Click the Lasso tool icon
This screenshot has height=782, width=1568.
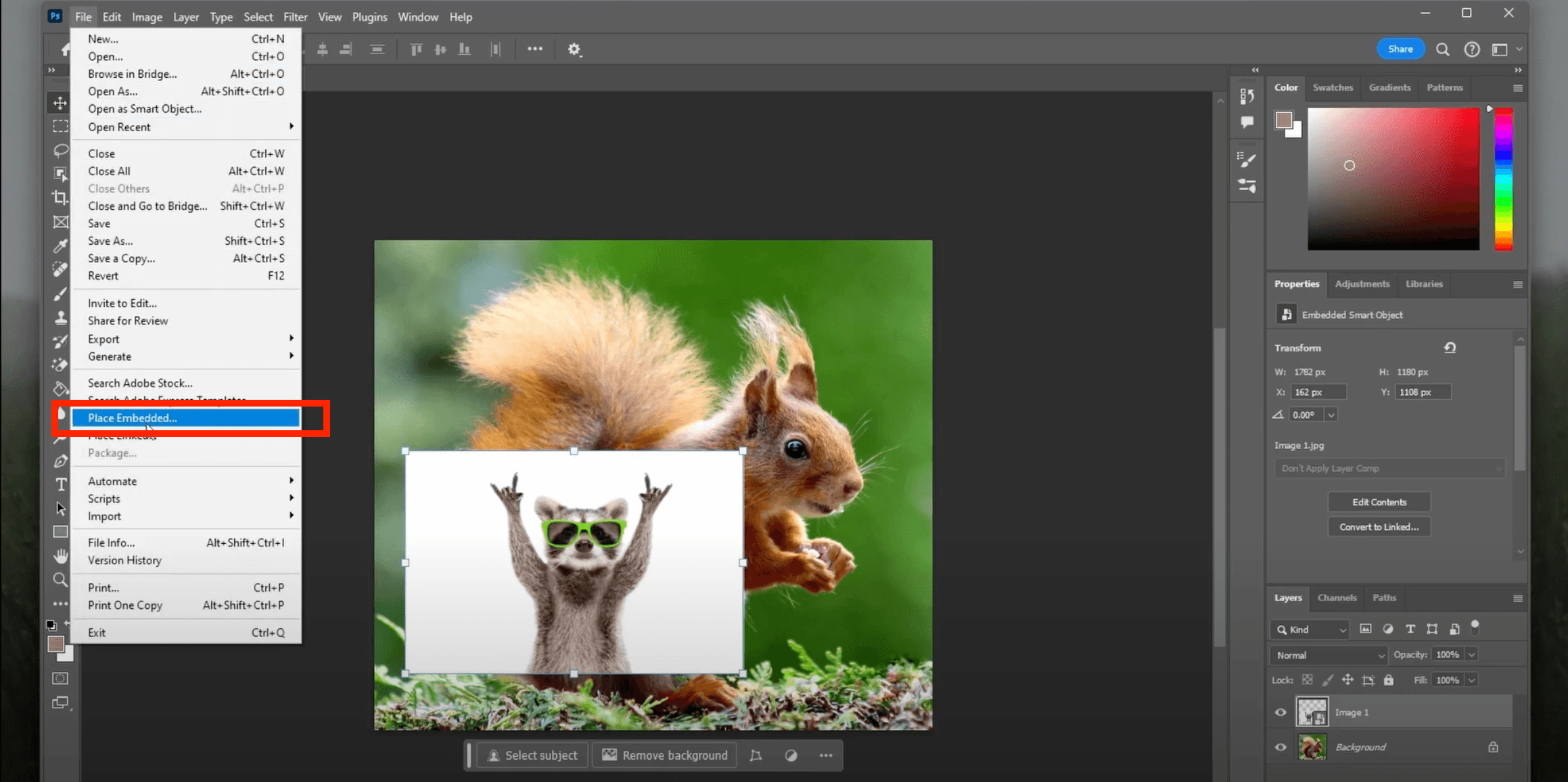61,150
